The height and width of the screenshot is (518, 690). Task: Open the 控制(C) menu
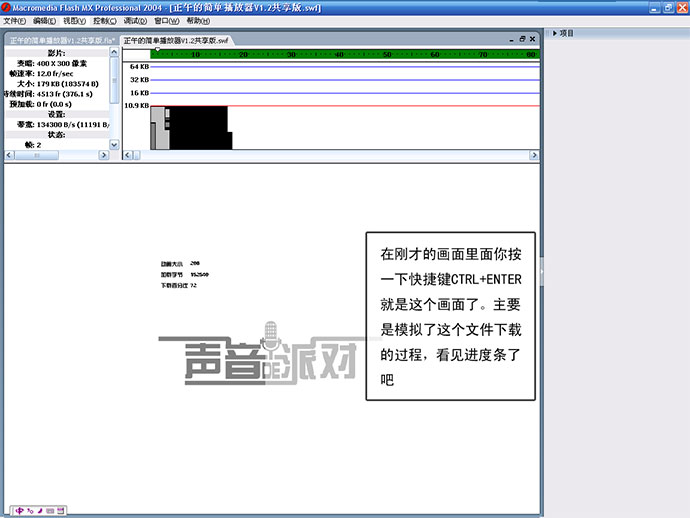(105, 21)
